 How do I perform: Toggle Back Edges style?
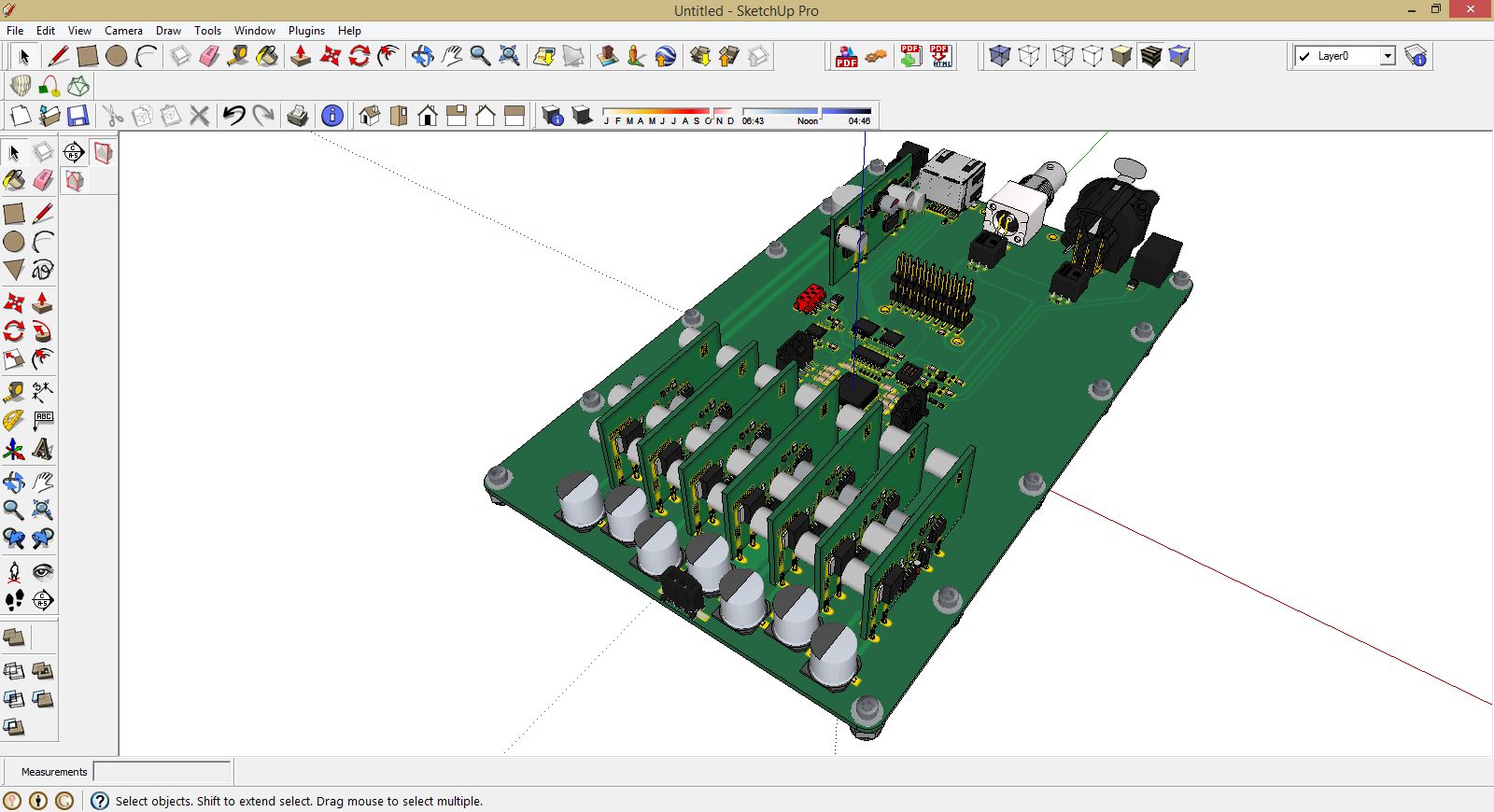(1029, 56)
